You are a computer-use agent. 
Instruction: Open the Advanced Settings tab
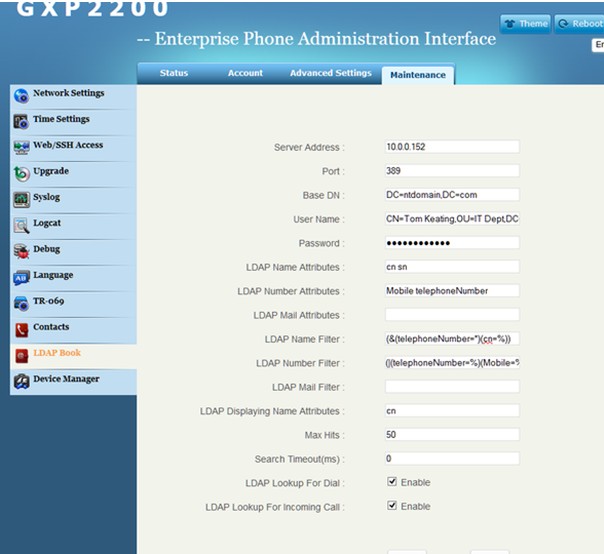coord(331,73)
